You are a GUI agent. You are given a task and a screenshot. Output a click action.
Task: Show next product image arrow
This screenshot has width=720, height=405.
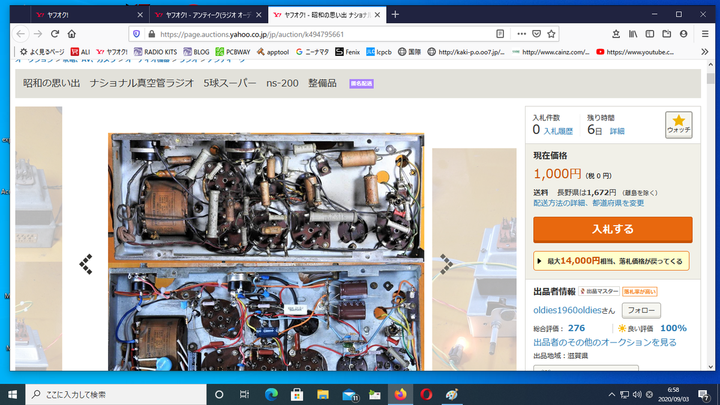click(446, 263)
